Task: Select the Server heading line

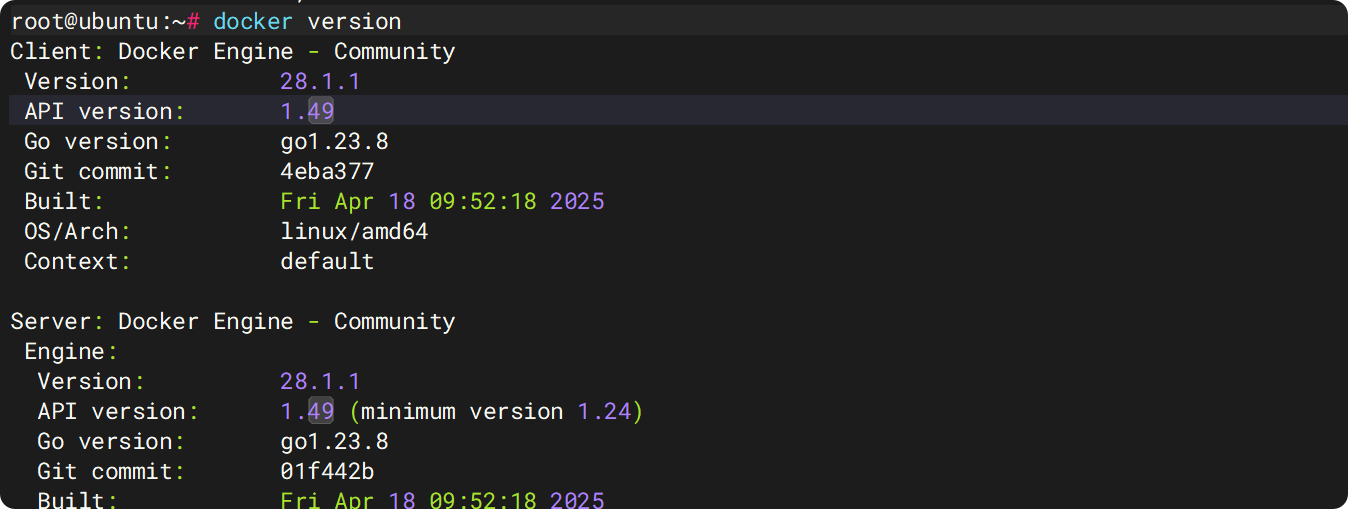Action: point(232,321)
